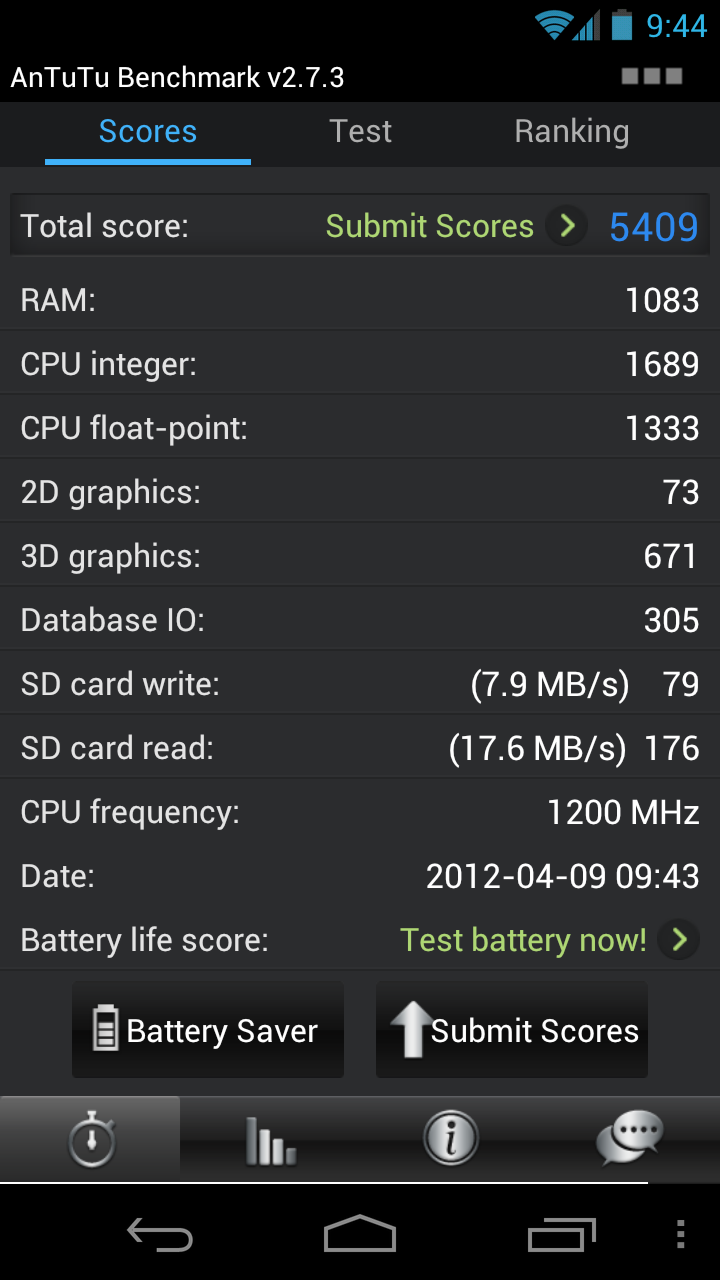The height and width of the screenshot is (1280, 720).
Task: Tap the Wi-Fi status bar icon
Action: (x=553, y=25)
